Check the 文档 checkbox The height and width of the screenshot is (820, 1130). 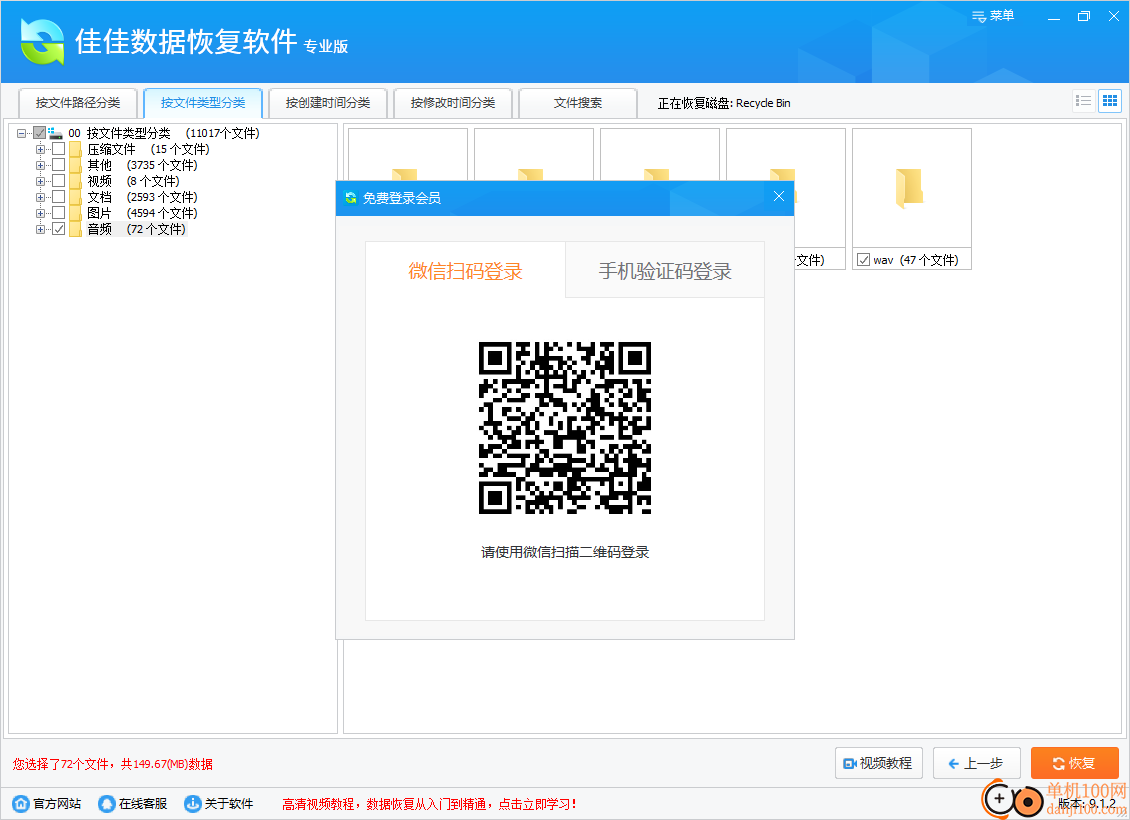coord(58,196)
